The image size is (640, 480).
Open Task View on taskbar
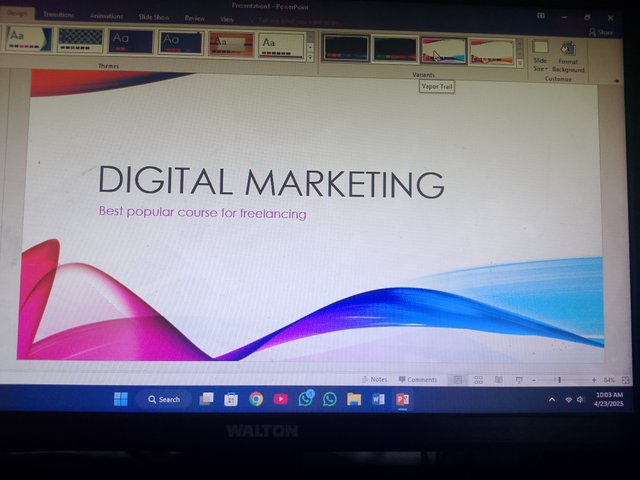(x=206, y=399)
